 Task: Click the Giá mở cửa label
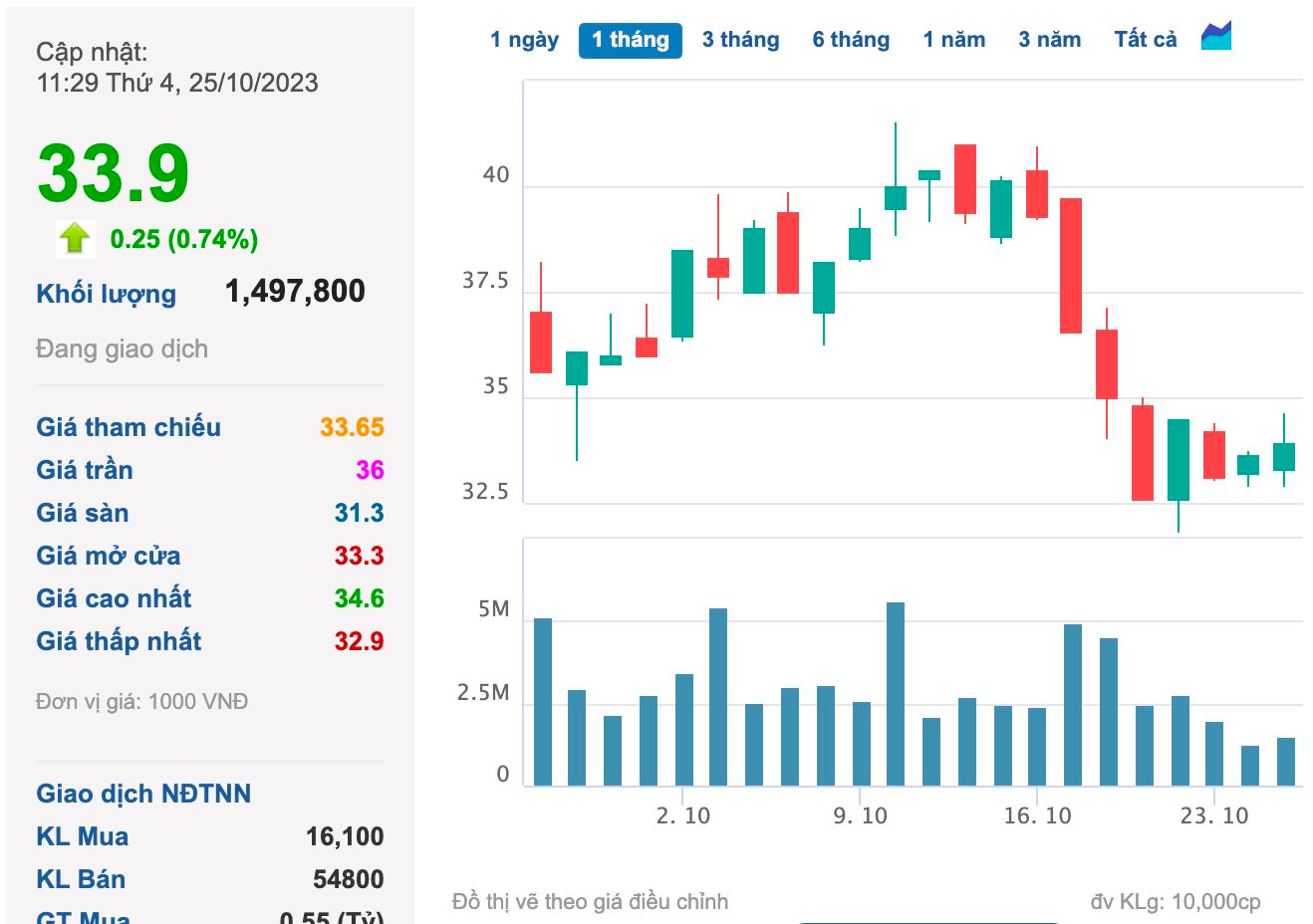point(109,556)
